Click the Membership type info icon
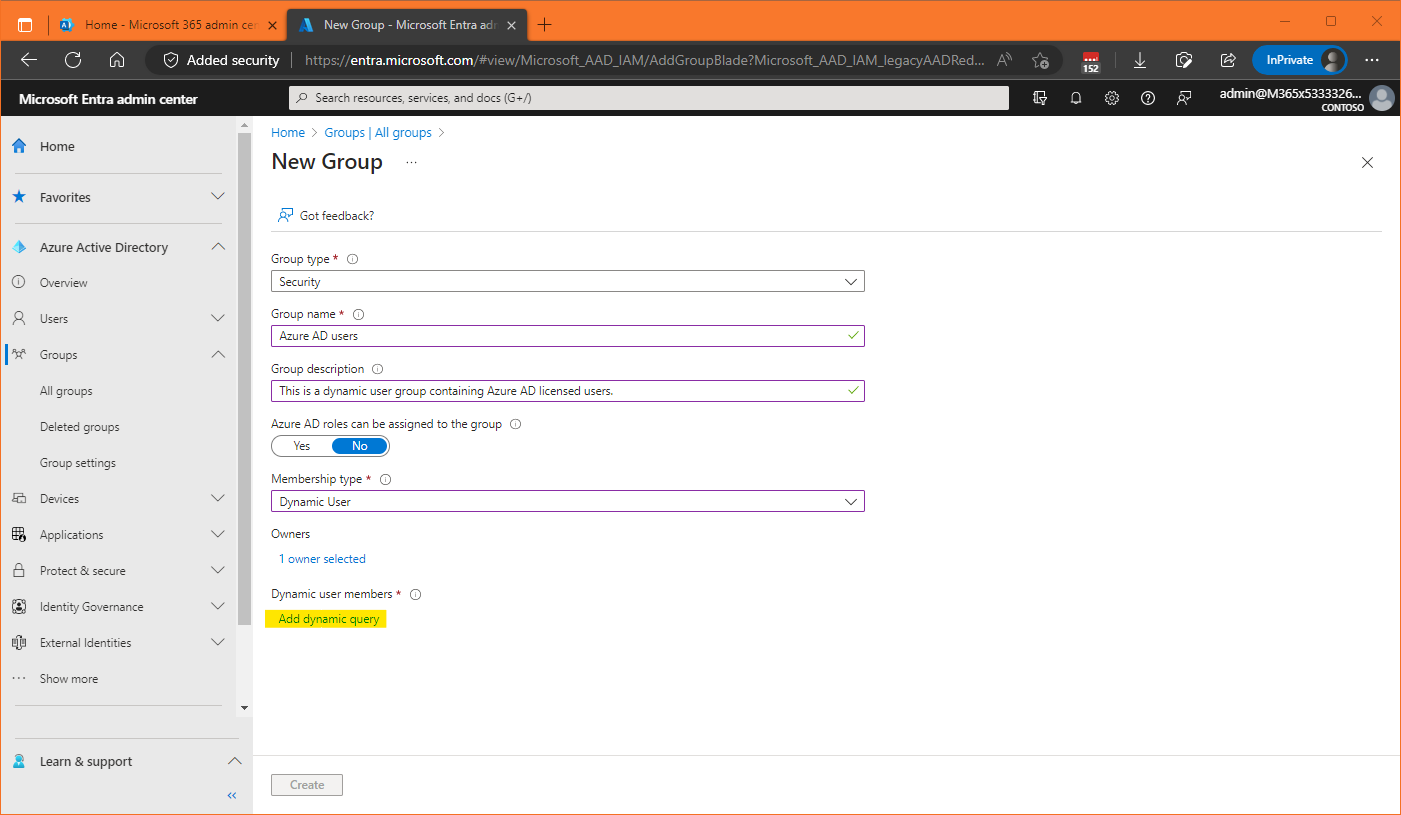This screenshot has width=1401, height=815. [x=385, y=479]
